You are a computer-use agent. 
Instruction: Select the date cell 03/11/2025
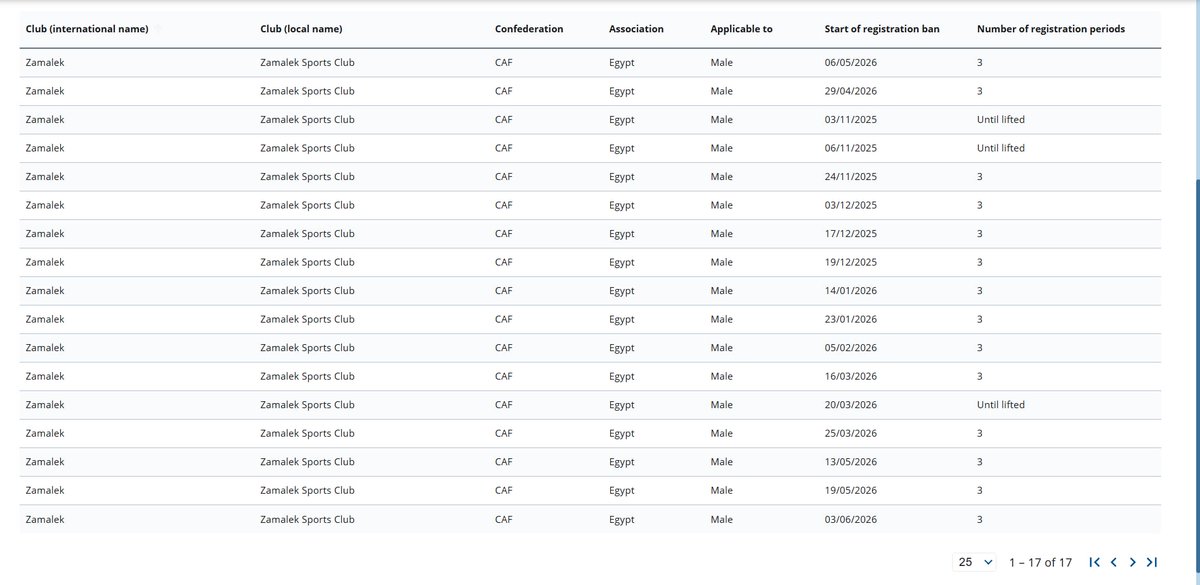(x=851, y=120)
